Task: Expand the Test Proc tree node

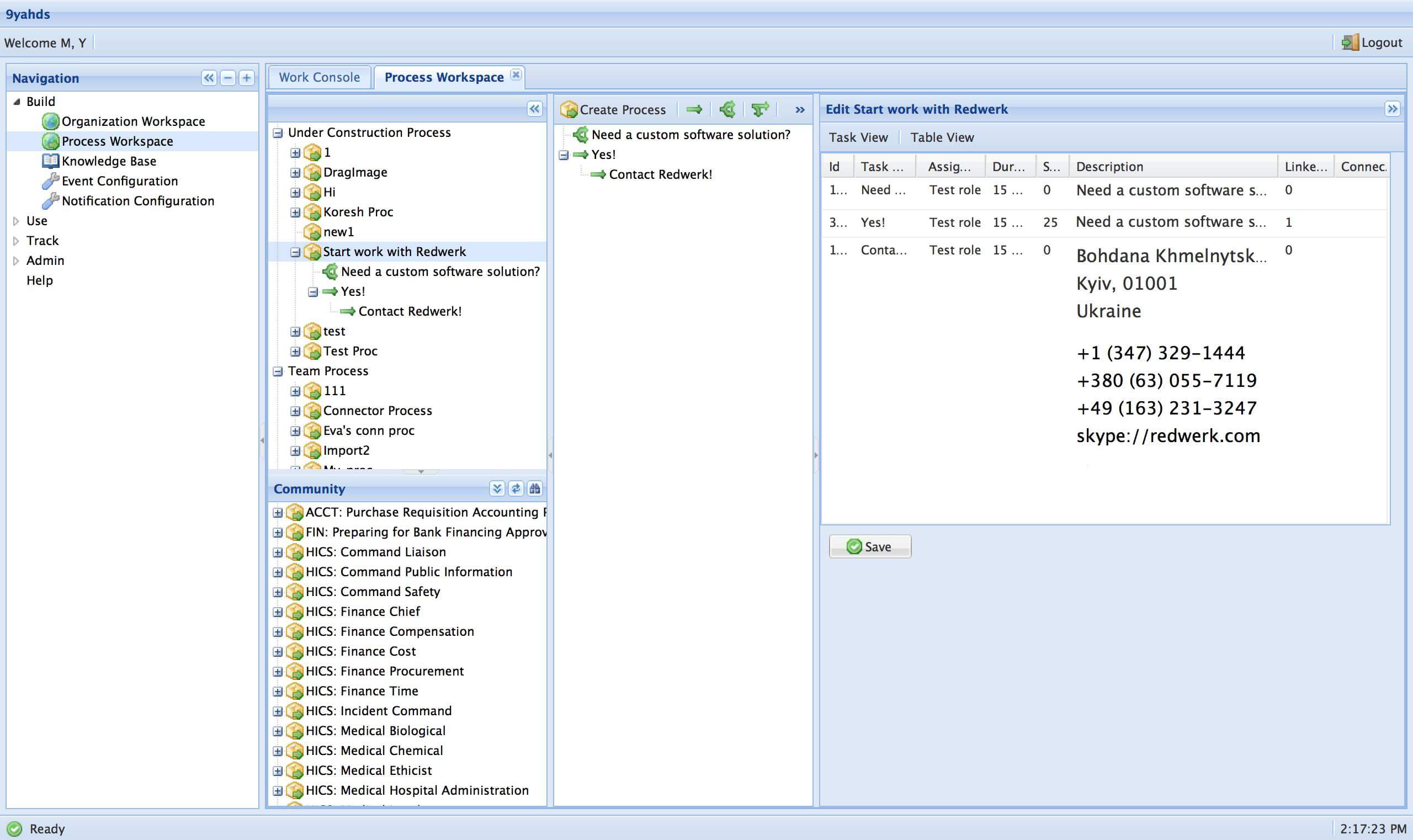Action: click(295, 352)
